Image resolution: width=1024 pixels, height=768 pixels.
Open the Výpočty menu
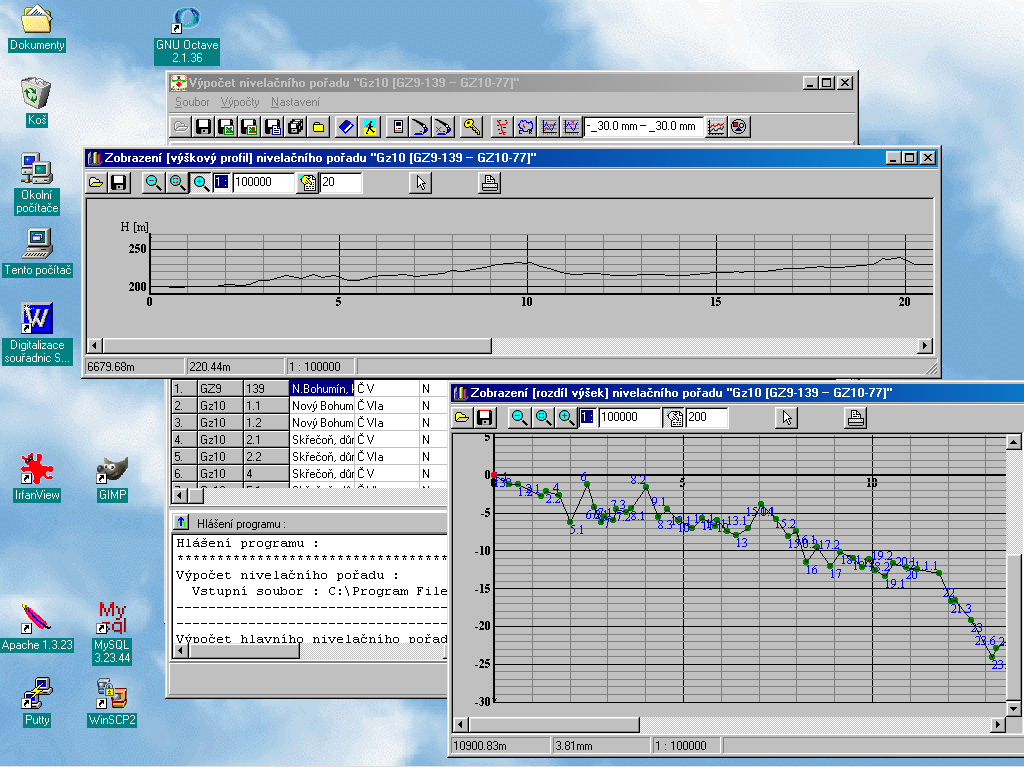240,102
